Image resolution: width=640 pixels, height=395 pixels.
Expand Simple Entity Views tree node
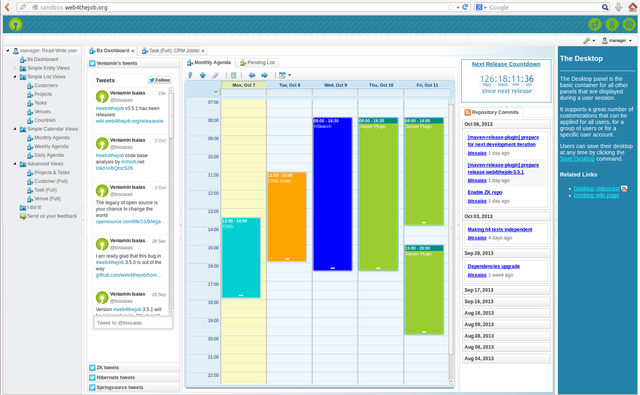pos(15,68)
